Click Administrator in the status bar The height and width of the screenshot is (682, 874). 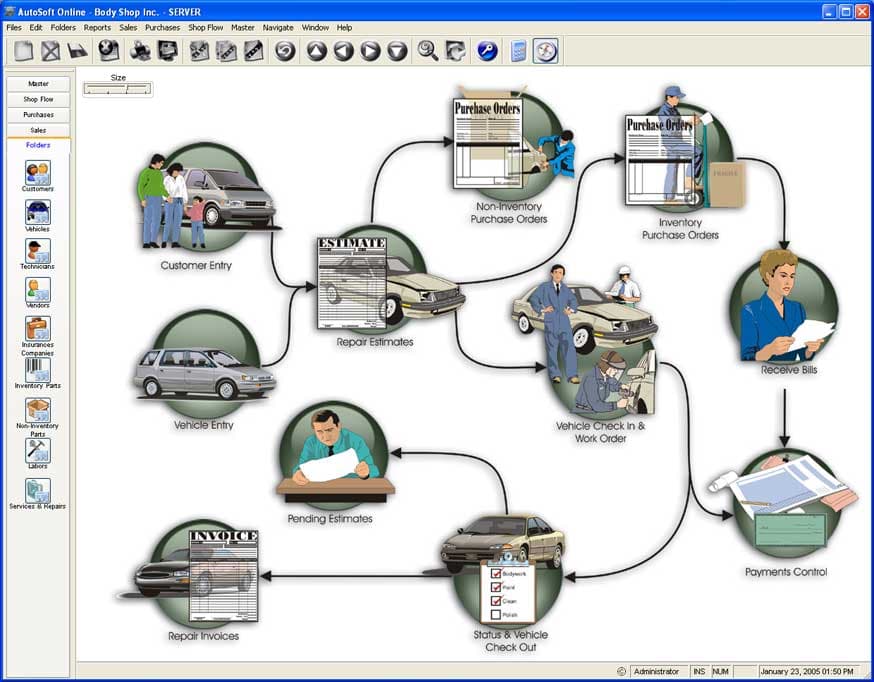(657, 671)
